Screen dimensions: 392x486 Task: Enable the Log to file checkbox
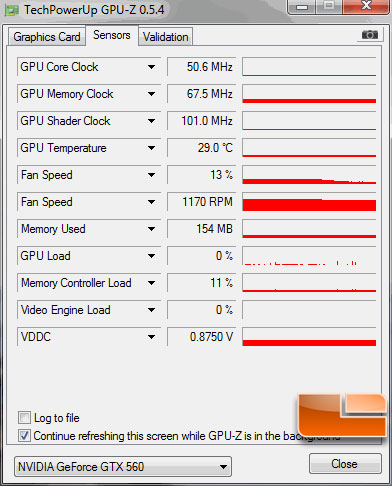click(x=24, y=417)
